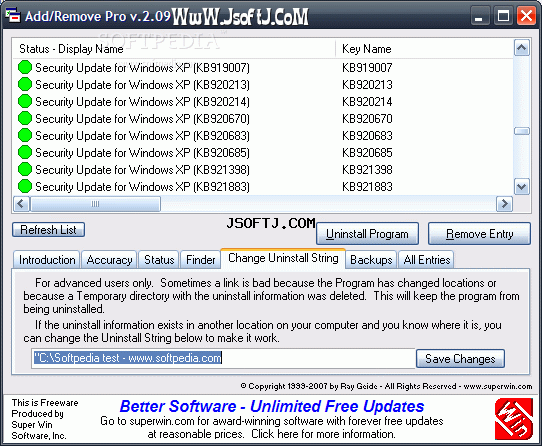Viewport: 542px width, 446px height.
Task: Click green status icon for KB920214
Action: pos(25,101)
